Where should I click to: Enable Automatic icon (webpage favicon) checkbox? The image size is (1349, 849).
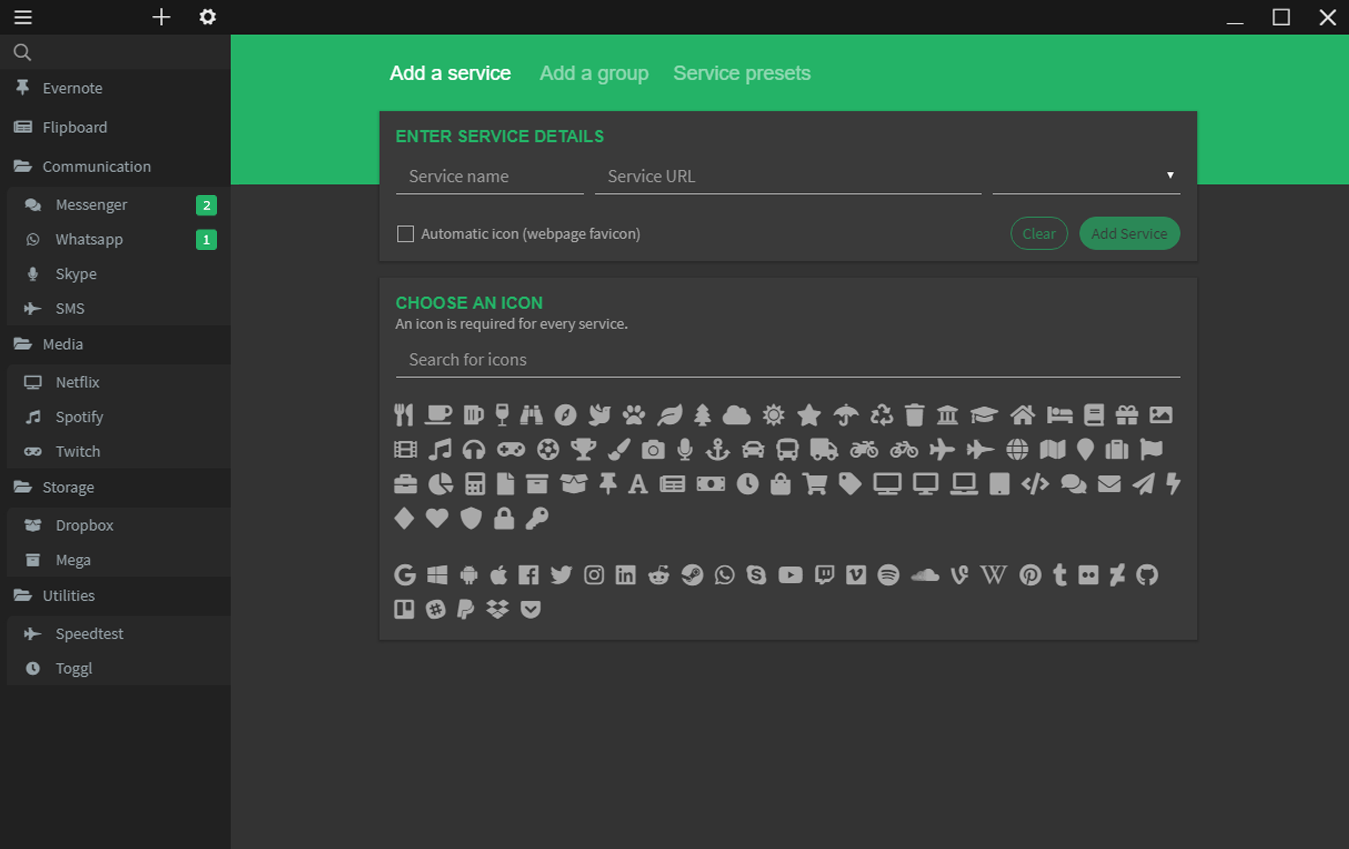click(x=405, y=234)
